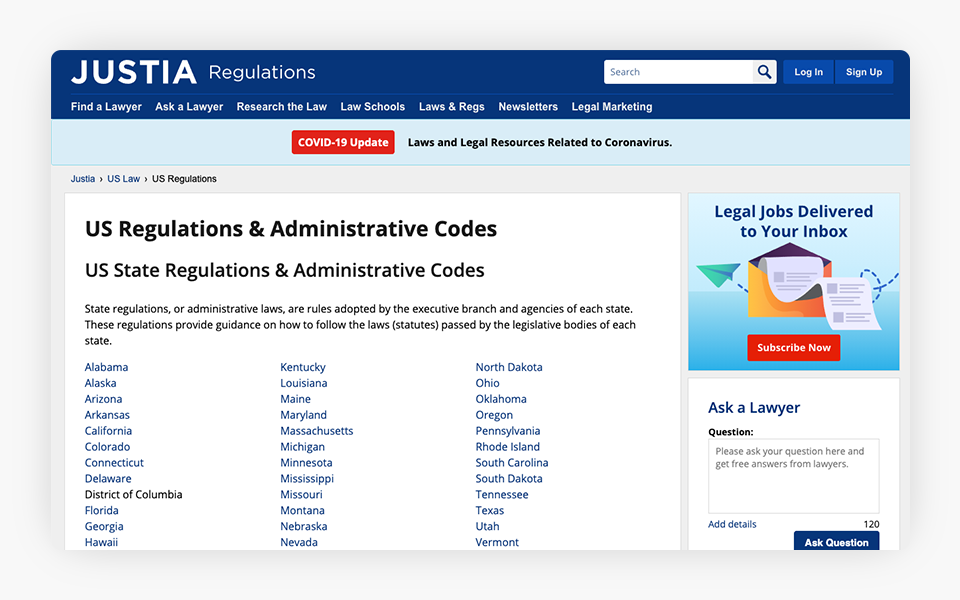The height and width of the screenshot is (600, 960).
Task: Click inside the Ask a Lawyer question box
Action: point(793,475)
